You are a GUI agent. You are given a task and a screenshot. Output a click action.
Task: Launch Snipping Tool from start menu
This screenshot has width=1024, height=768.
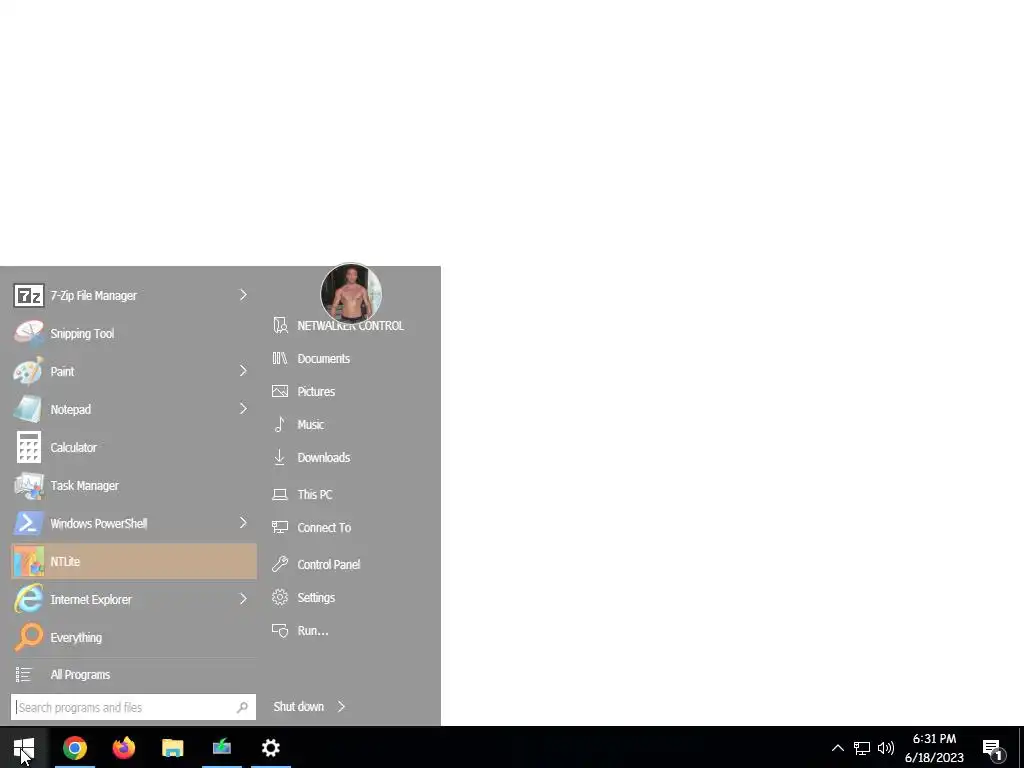[134, 333]
